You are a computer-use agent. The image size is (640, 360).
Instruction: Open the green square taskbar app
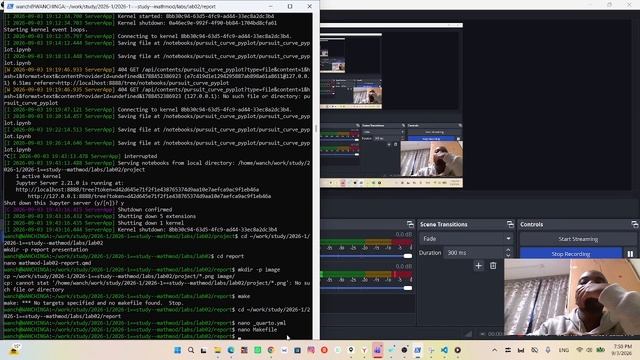click(x=258, y=350)
